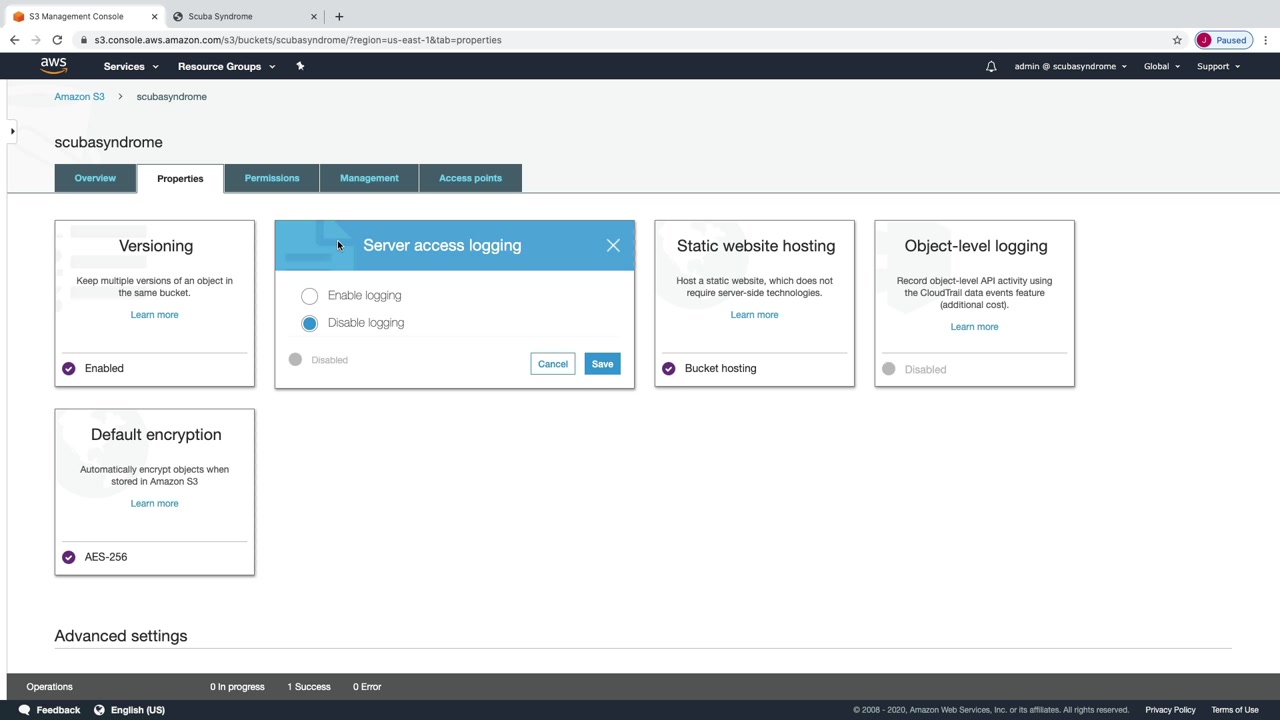Close the Server access logging panel

[613, 245]
